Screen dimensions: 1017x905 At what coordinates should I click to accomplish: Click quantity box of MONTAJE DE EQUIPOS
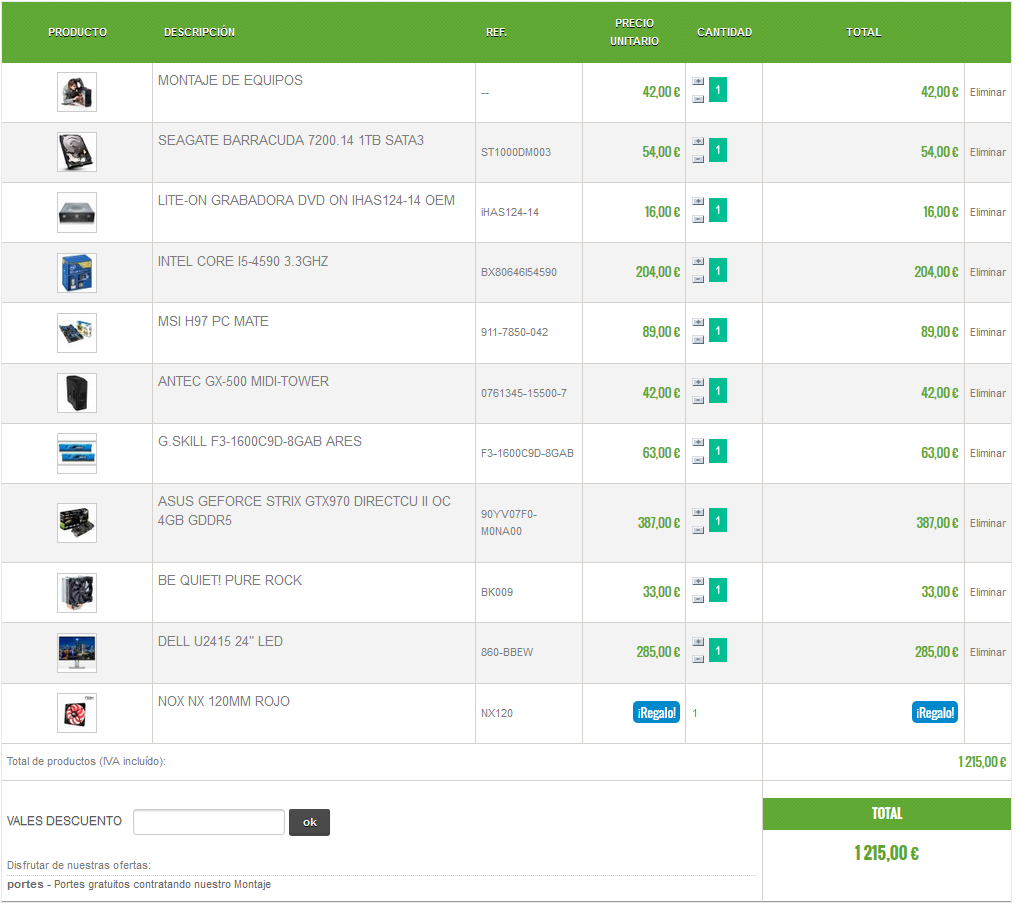(x=720, y=90)
